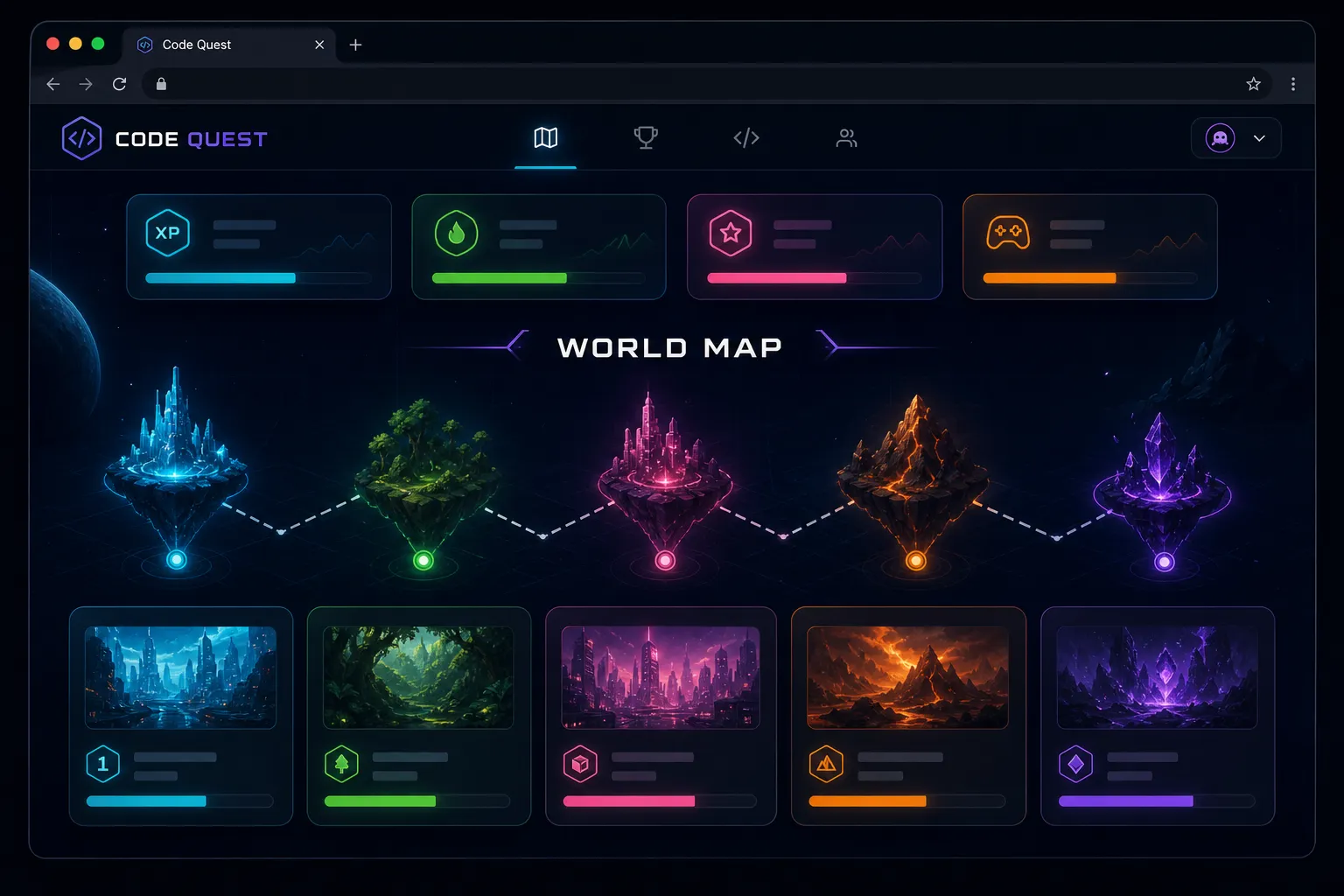Go back in browser history
This screenshot has width=1344, height=896.
(53, 84)
